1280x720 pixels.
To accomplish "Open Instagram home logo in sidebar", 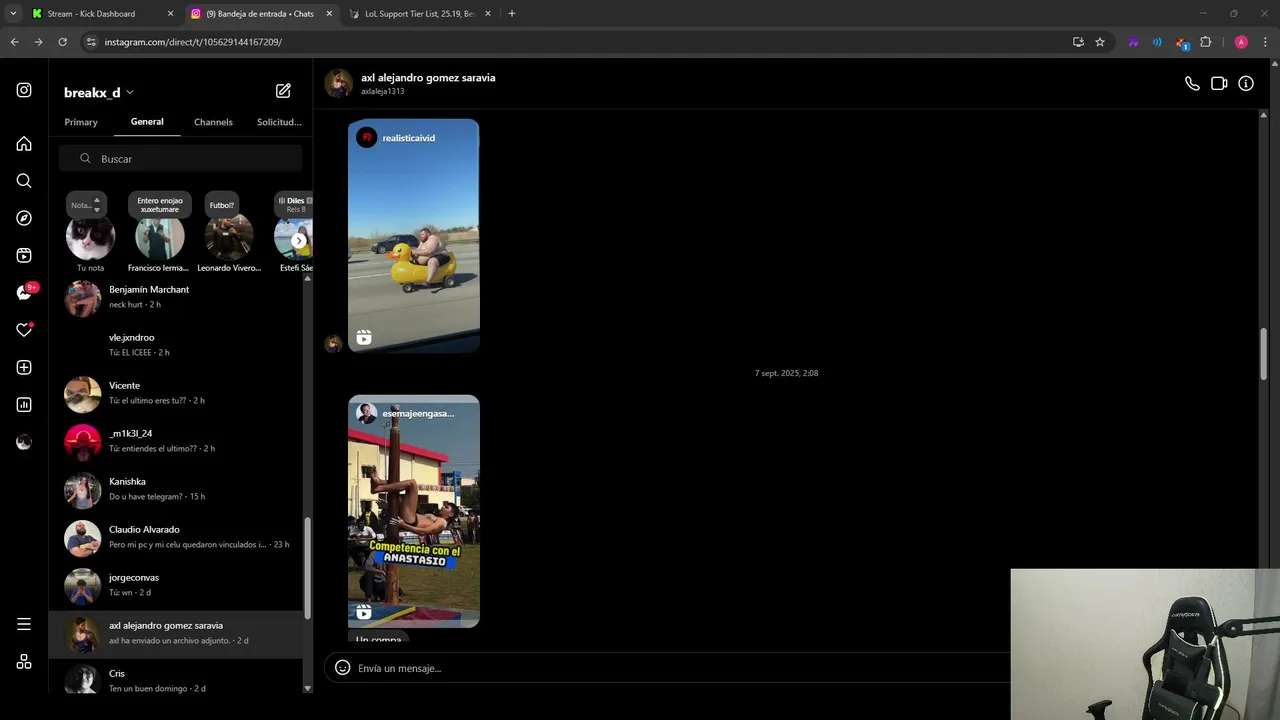I will (24, 90).
